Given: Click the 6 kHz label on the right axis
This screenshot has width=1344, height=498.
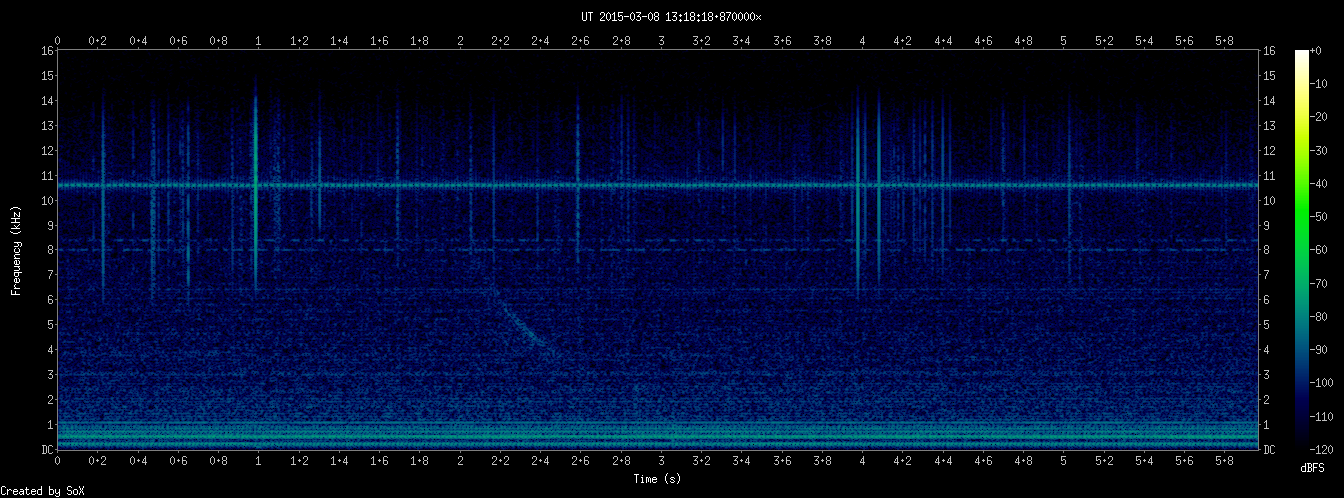Looking at the screenshot, I should [1266, 300].
